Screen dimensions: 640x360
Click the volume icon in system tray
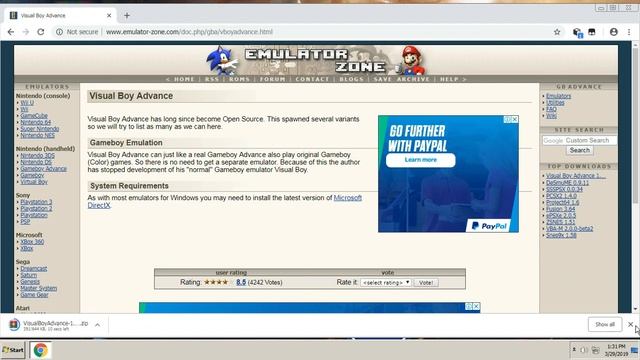tap(583, 350)
